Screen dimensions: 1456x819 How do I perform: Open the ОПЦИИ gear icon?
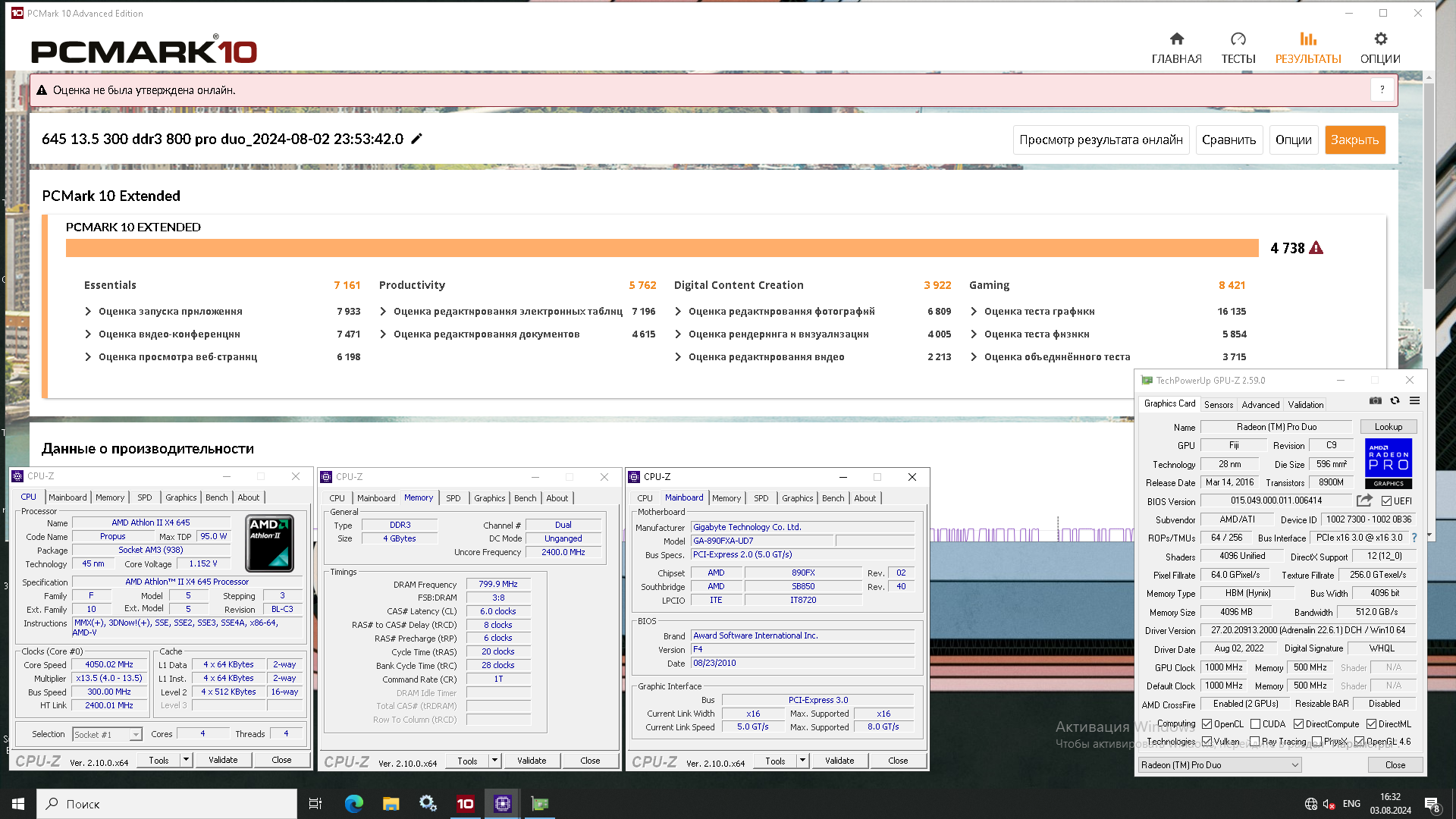1380,39
